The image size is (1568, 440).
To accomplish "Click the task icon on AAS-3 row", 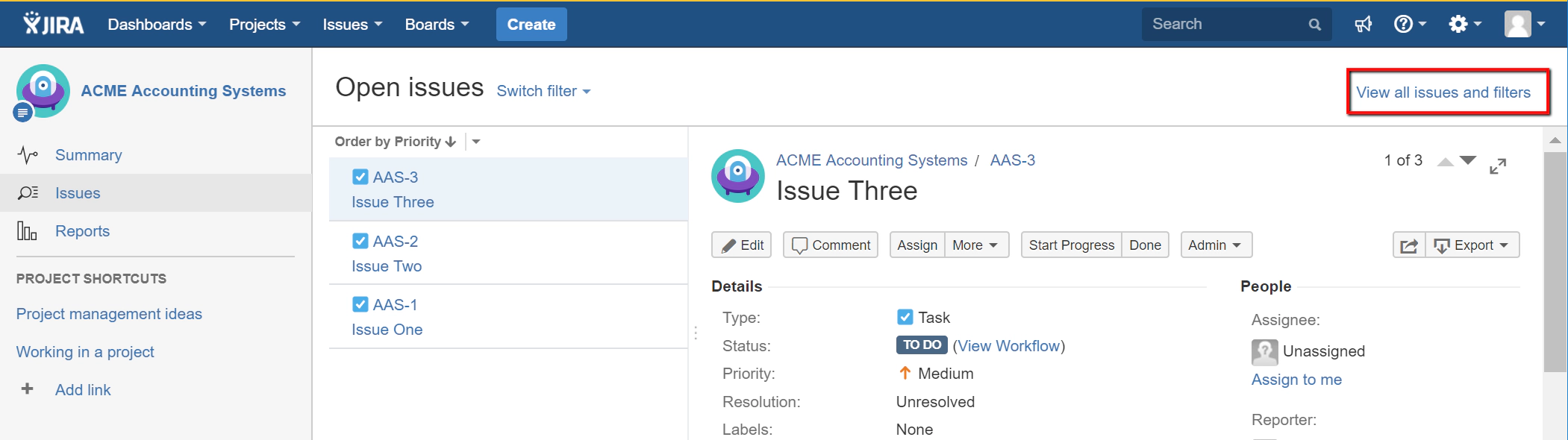I will coord(360,177).
